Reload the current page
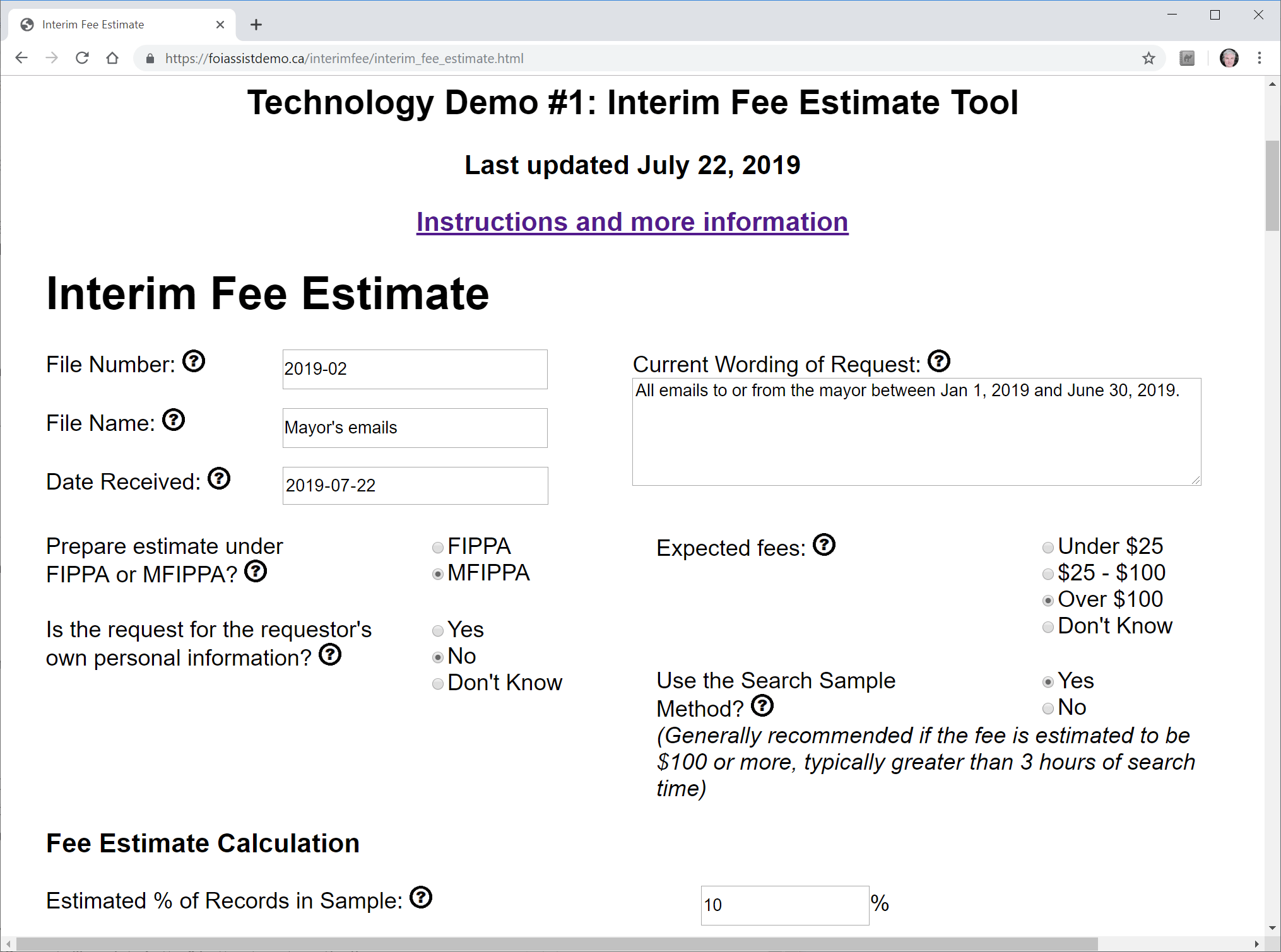 (x=82, y=59)
